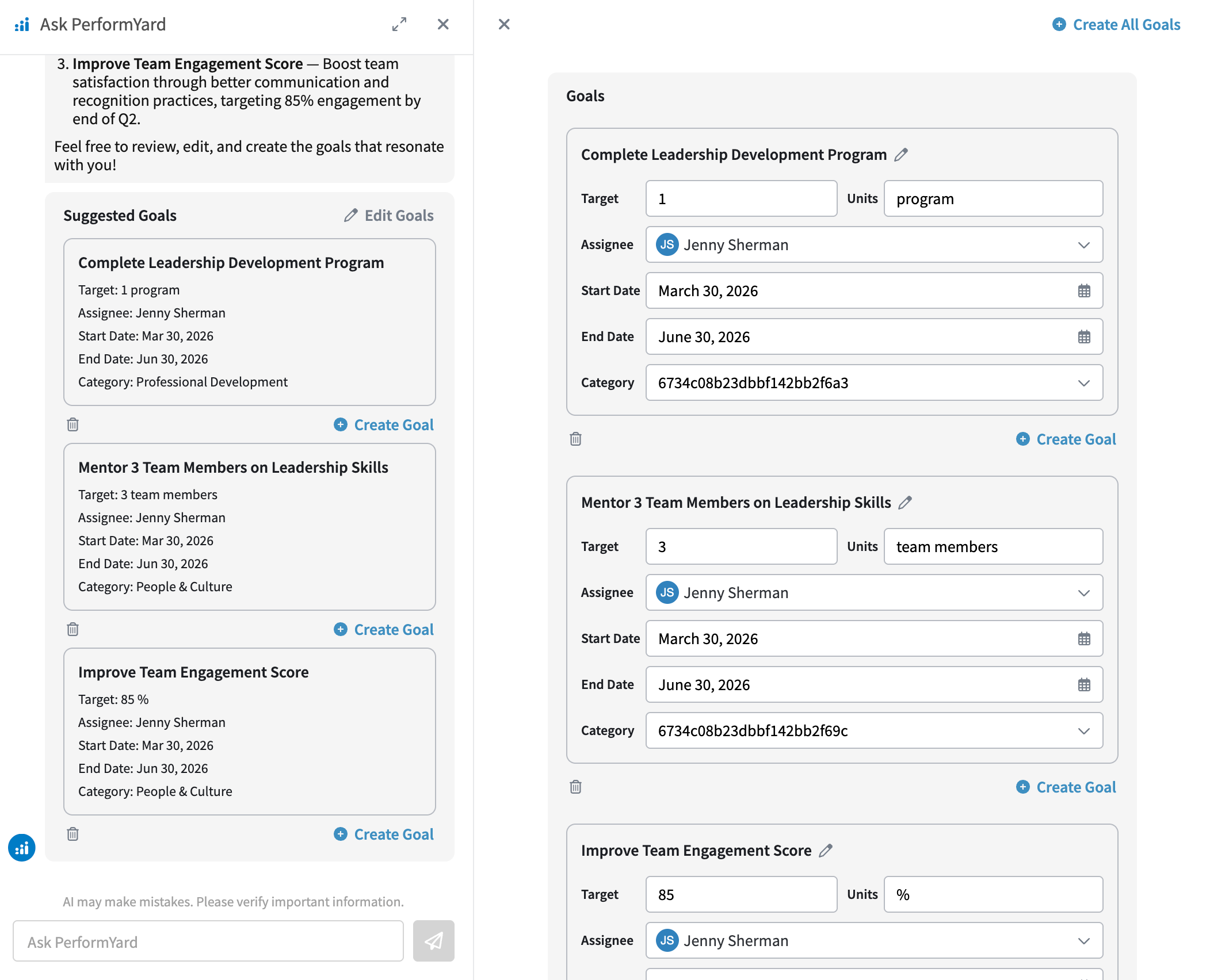The height and width of the screenshot is (980, 1206).
Task: Click the Ask PerformYard text input
Action: pyautogui.click(x=208, y=942)
